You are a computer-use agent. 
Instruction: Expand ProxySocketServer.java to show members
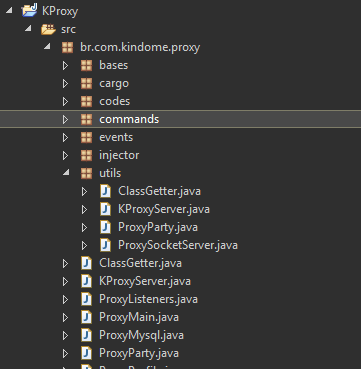[84, 245]
